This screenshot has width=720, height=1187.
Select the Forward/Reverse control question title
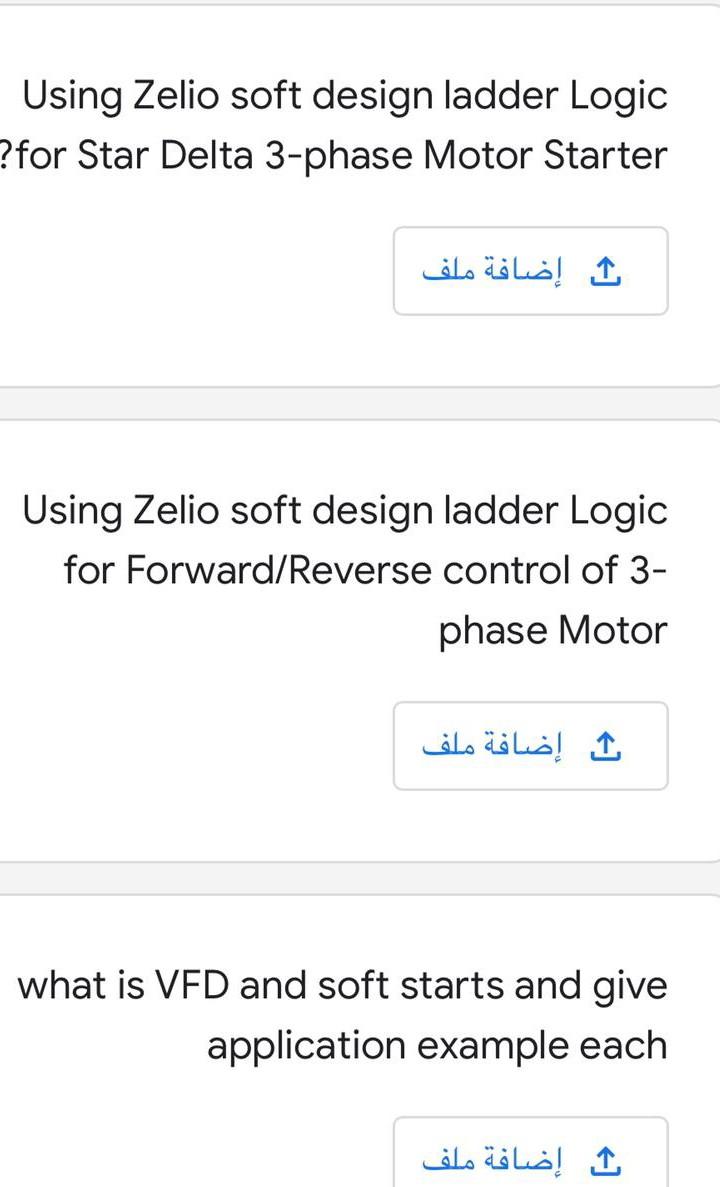[345, 570]
